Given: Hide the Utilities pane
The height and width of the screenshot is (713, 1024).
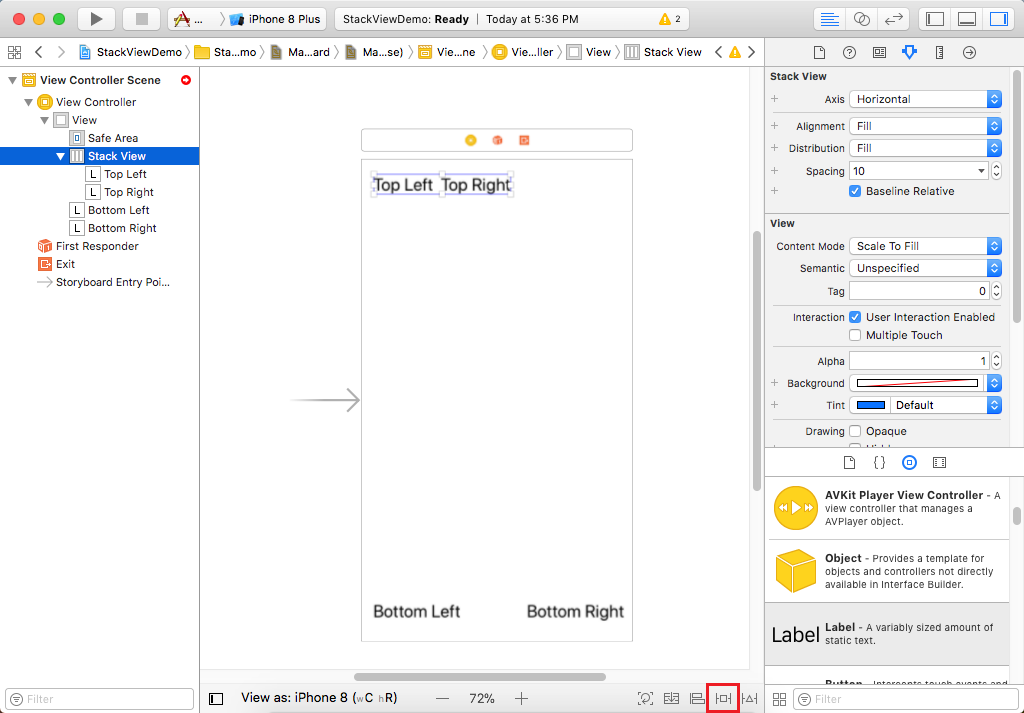Looking at the screenshot, I should click(x=999, y=19).
